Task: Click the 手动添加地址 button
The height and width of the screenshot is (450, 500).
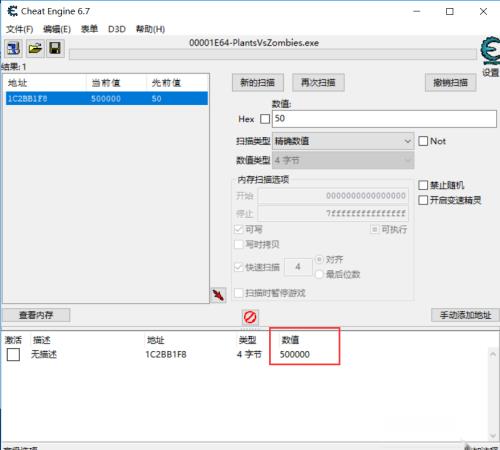Action: (x=465, y=315)
